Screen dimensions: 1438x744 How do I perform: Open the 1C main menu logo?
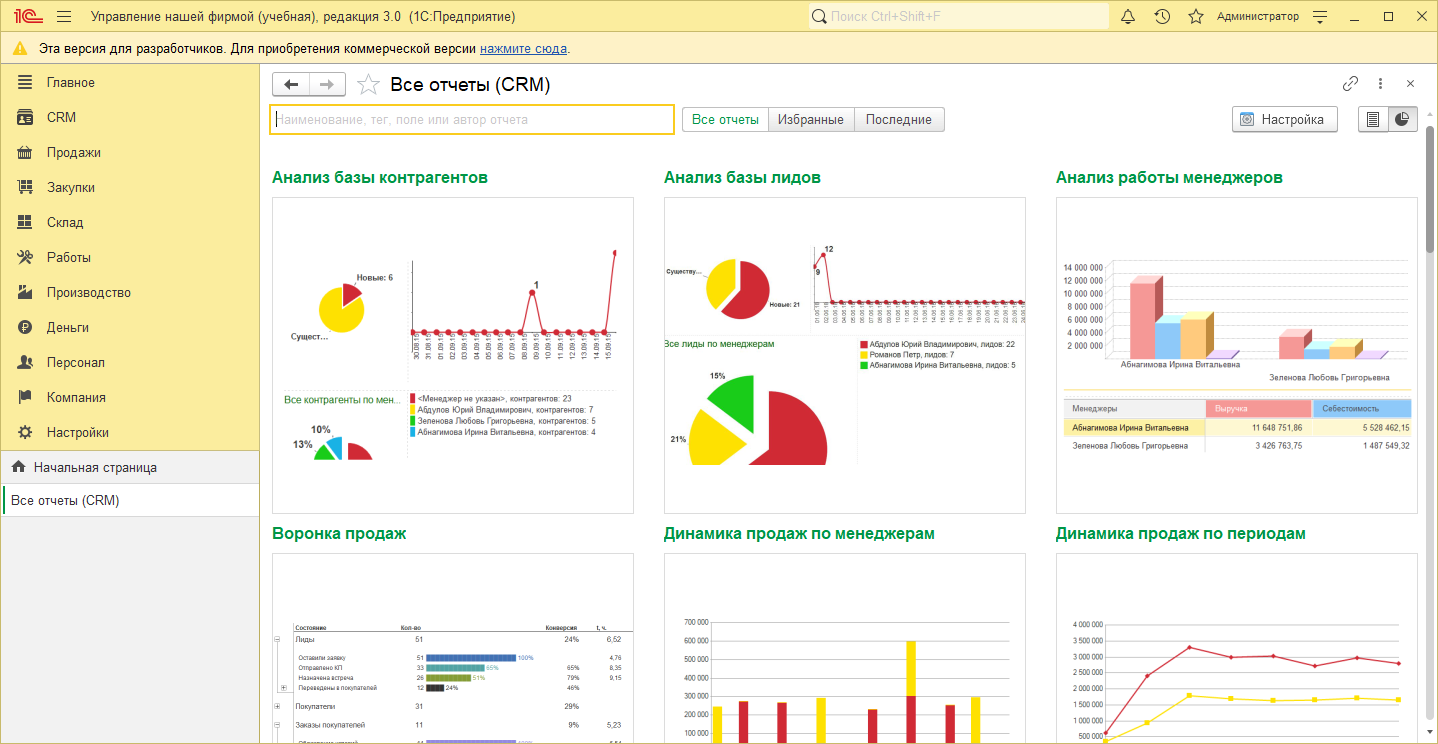point(27,17)
